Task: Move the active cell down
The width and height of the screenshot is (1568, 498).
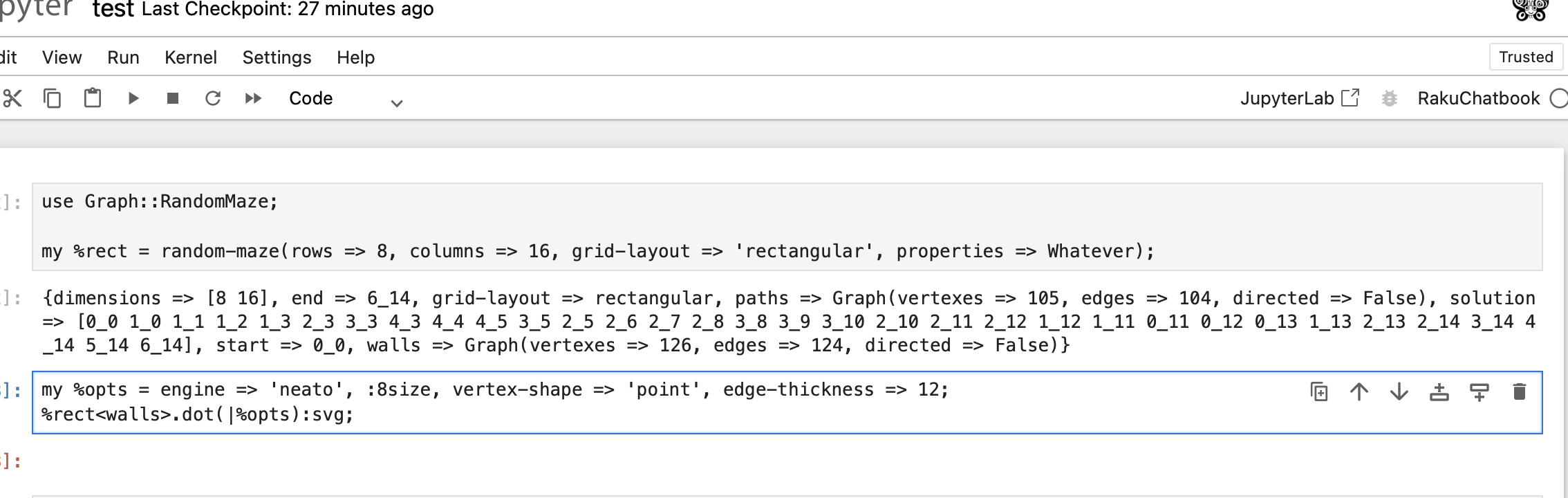Action: click(1399, 392)
